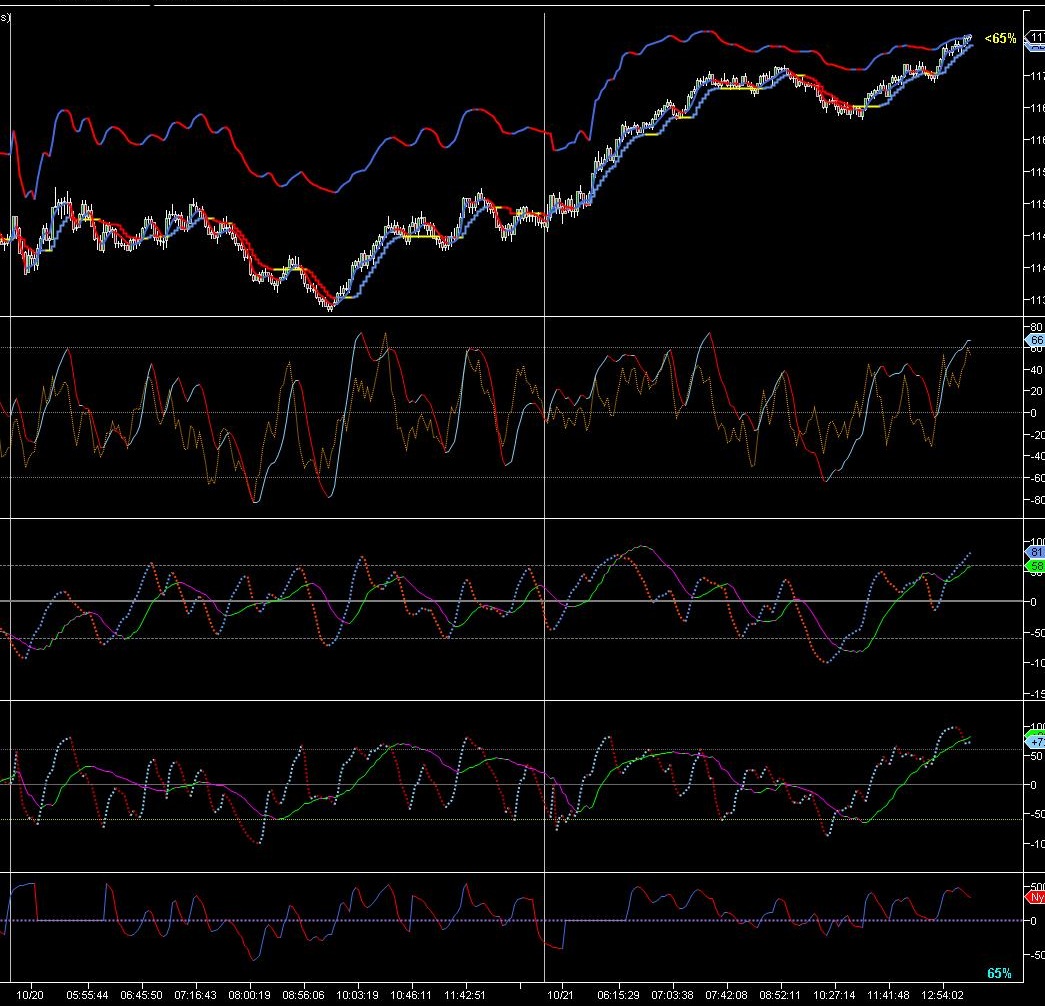Click the 10:46:11 time label
This screenshot has width=1045, height=1006.
pos(411,995)
